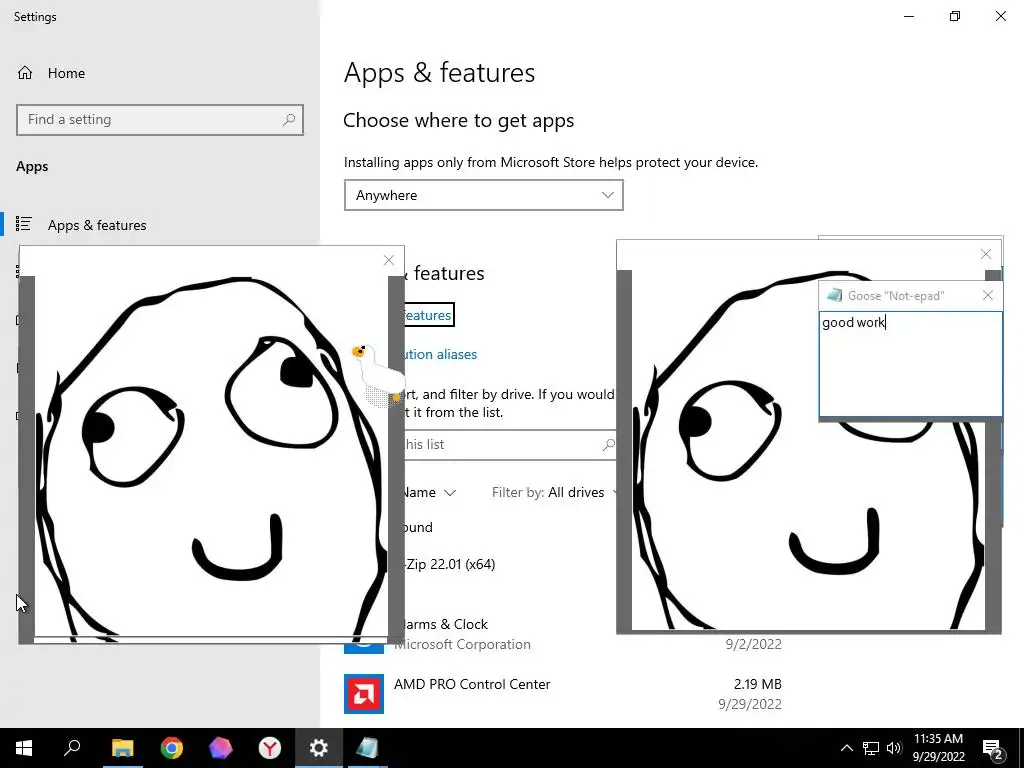Image resolution: width=1024 pixels, height=768 pixels.
Task: Open taskbar search
Action: pos(72,748)
